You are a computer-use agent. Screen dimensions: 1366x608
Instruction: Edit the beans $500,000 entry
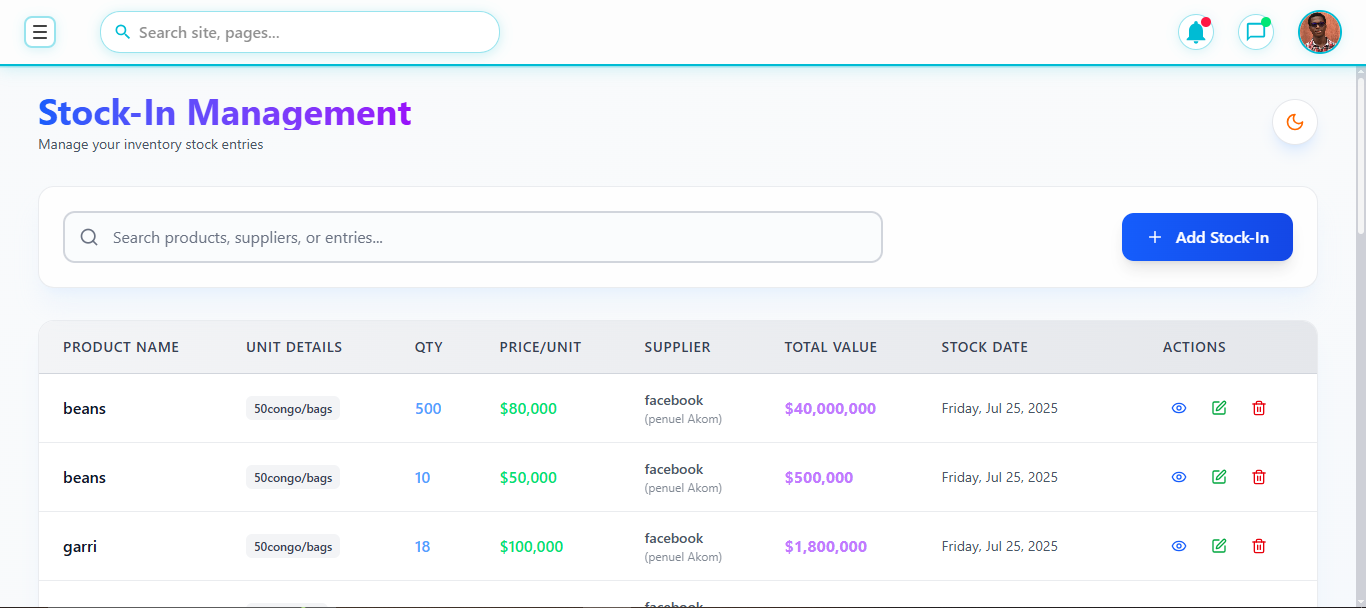pyautogui.click(x=1219, y=477)
